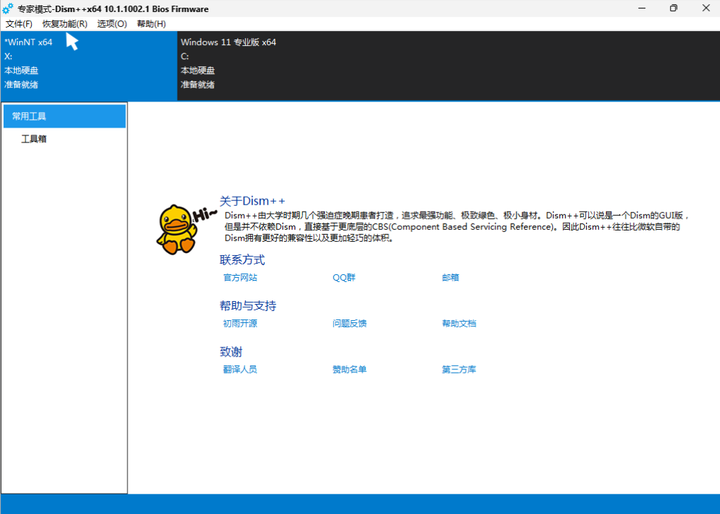The height and width of the screenshot is (514, 720).
Task: Click the 帮助与支持 heading
Action: click(248, 306)
